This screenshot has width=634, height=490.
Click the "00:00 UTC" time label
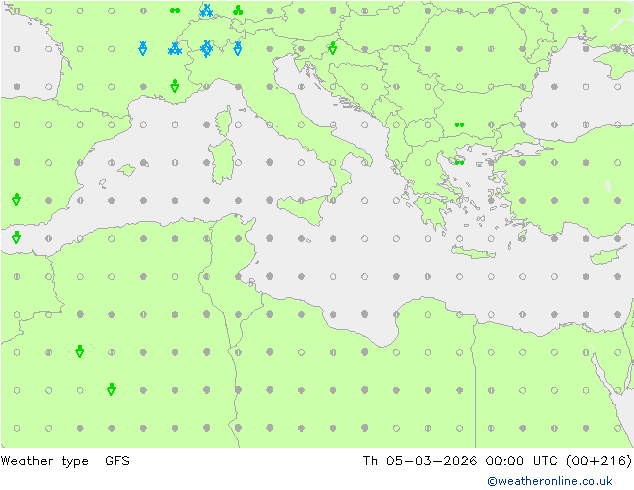pos(524,460)
